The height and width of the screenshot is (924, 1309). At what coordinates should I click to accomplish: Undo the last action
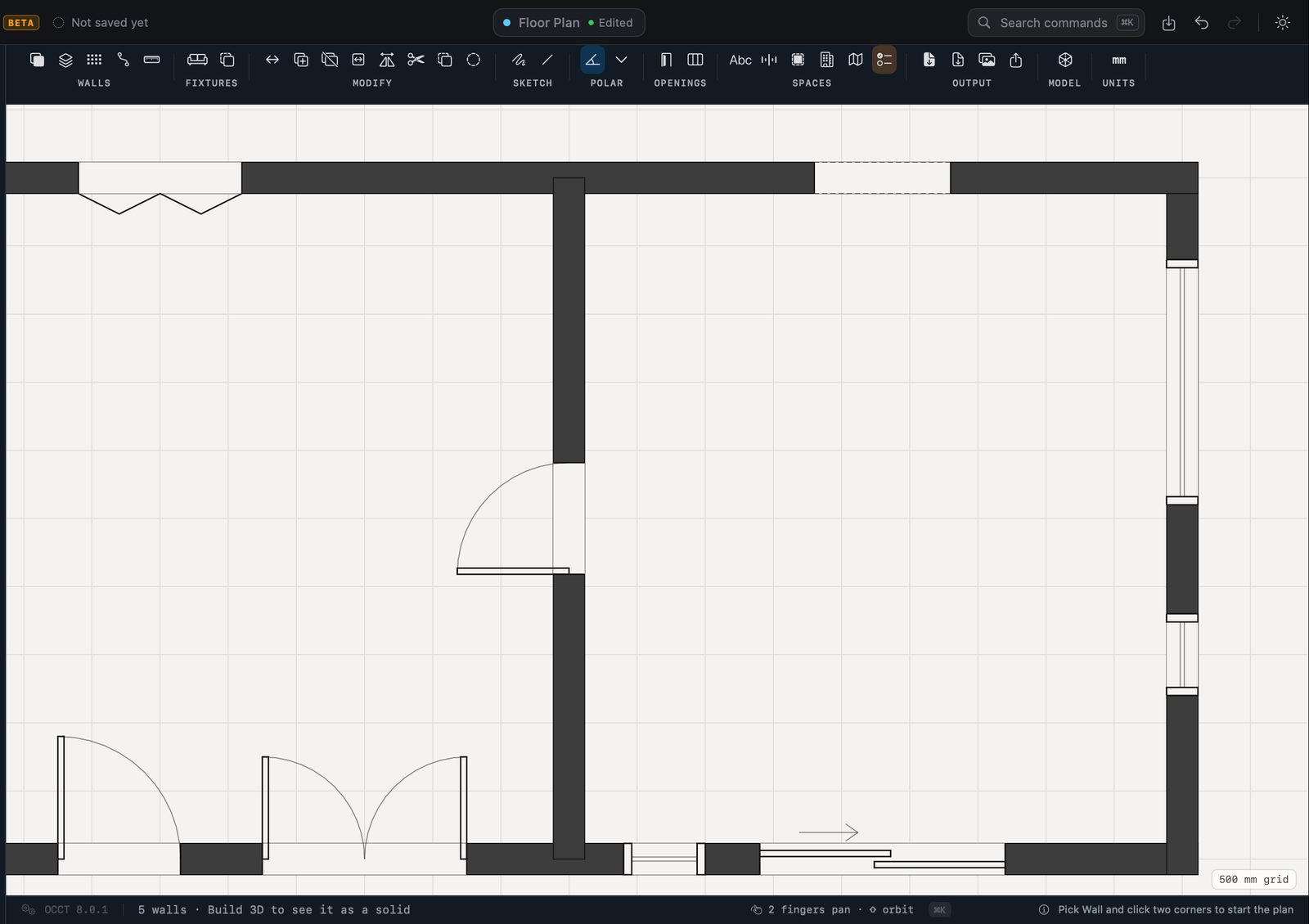click(x=1201, y=23)
